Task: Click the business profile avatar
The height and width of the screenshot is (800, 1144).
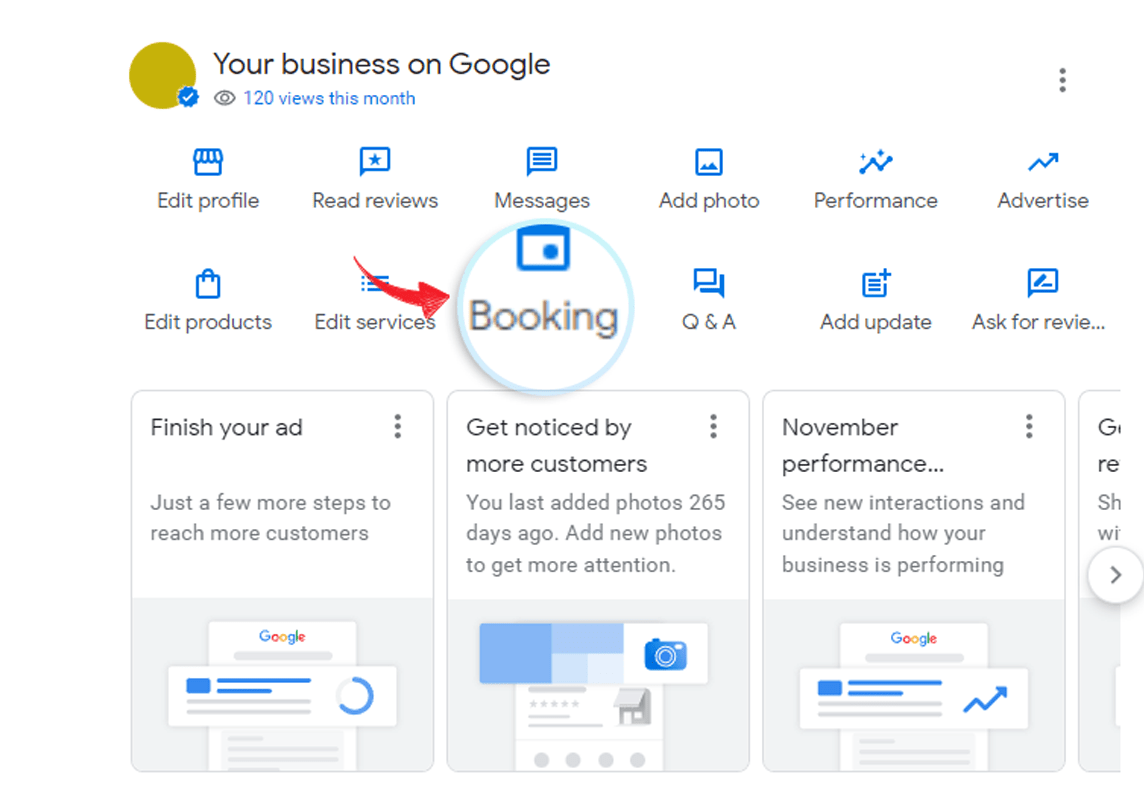Action: (x=162, y=76)
